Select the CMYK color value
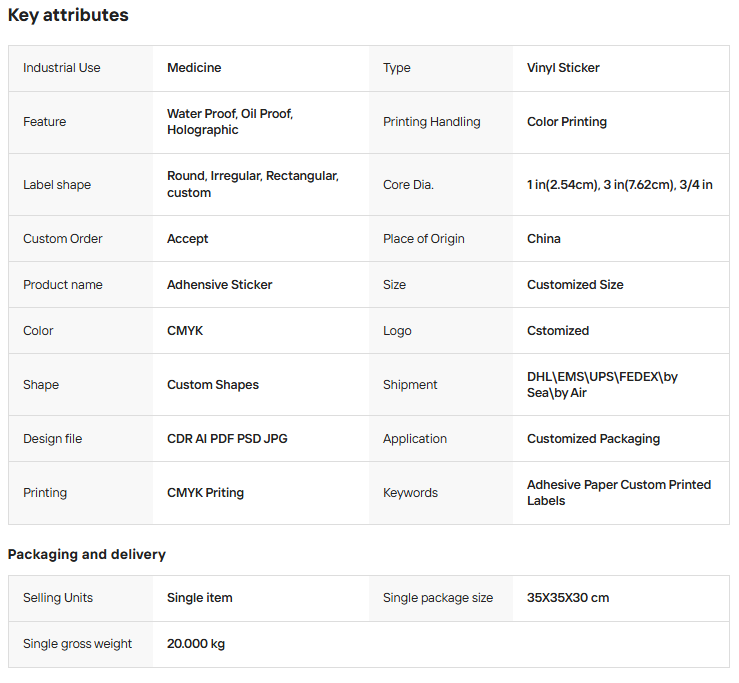The height and width of the screenshot is (683, 739). pos(185,331)
